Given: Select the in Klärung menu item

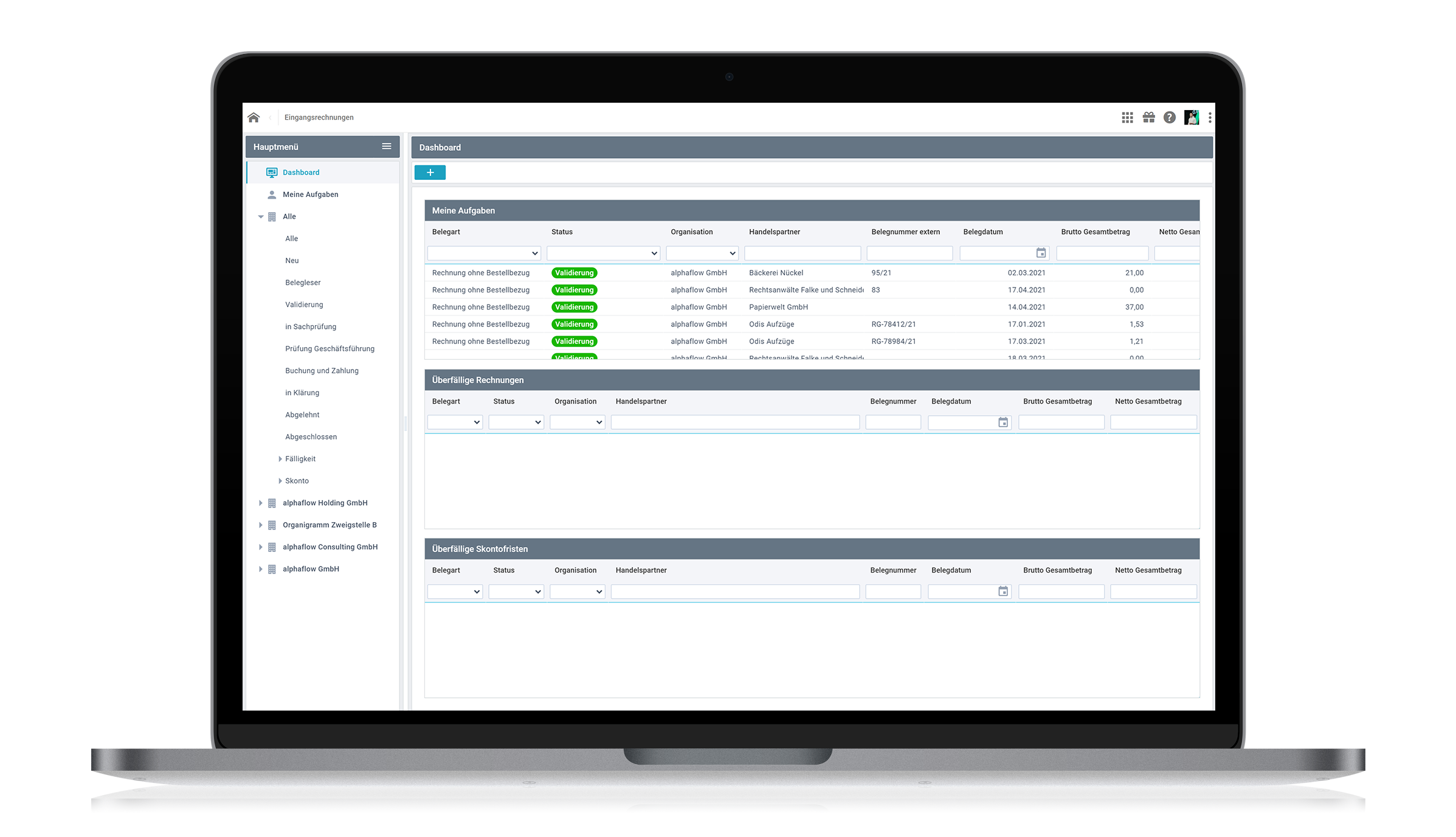Looking at the screenshot, I should [302, 393].
